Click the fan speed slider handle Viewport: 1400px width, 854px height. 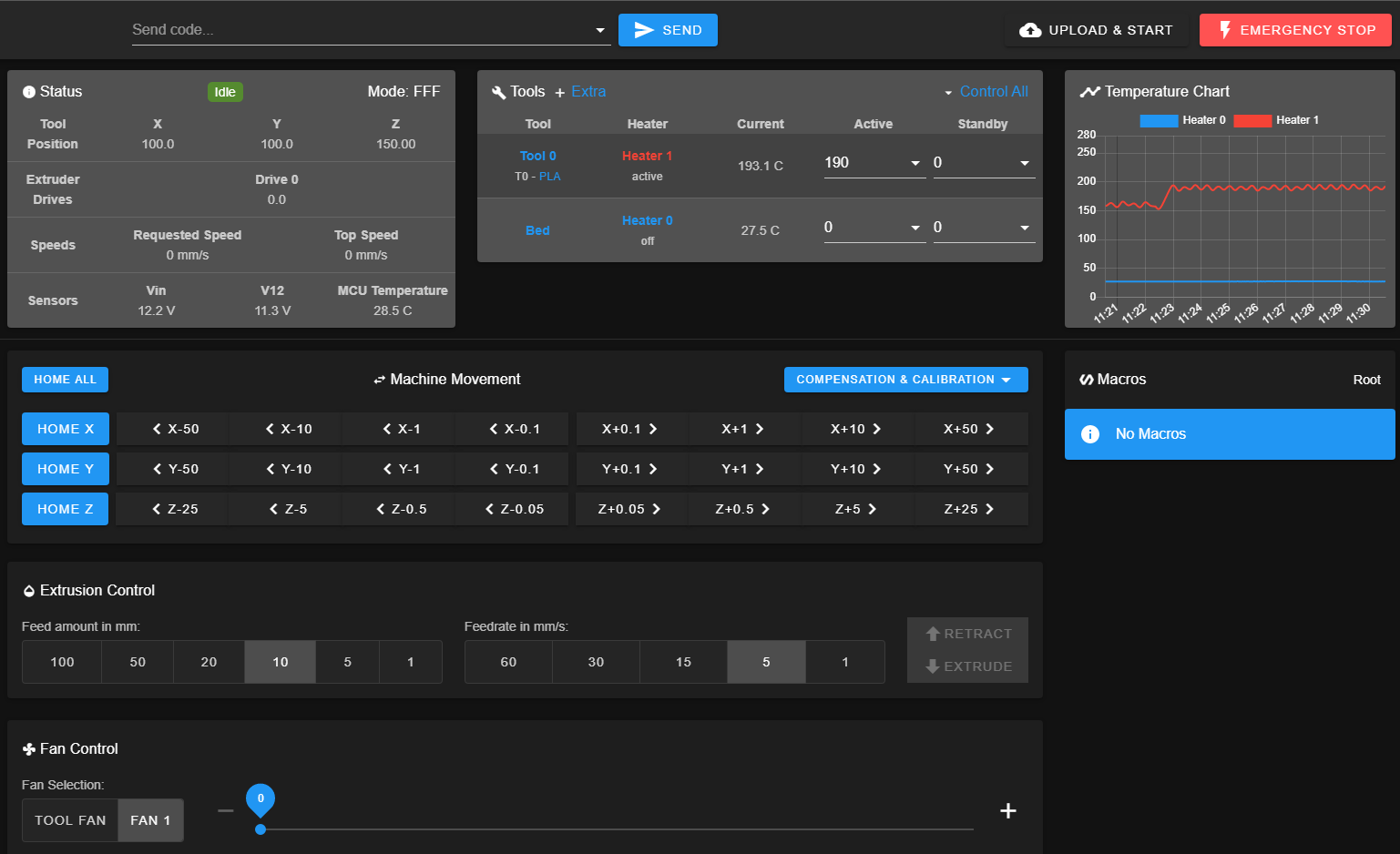pos(261,829)
